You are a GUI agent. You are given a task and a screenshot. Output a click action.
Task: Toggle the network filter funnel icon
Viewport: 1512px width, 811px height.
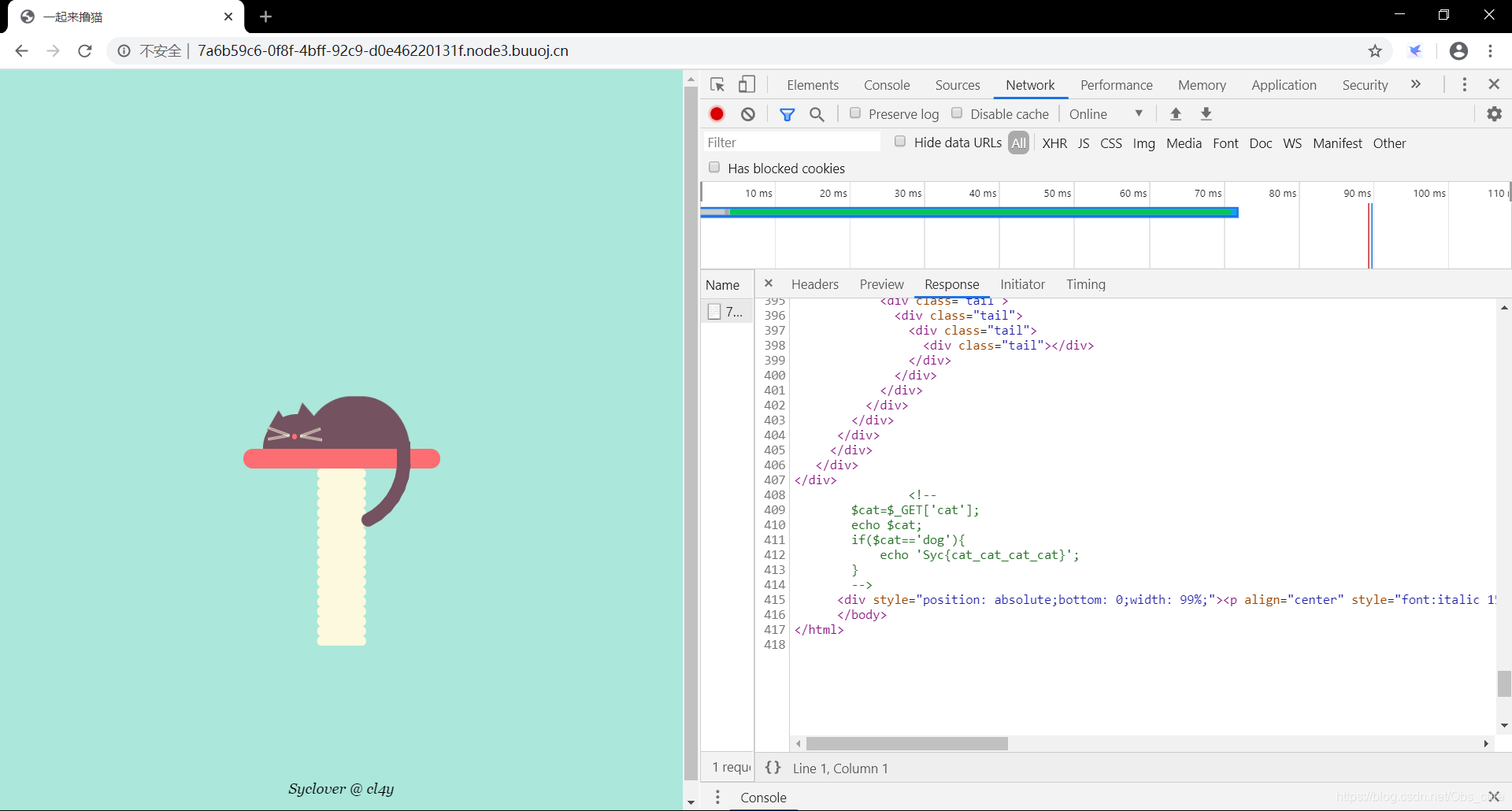[x=787, y=114]
